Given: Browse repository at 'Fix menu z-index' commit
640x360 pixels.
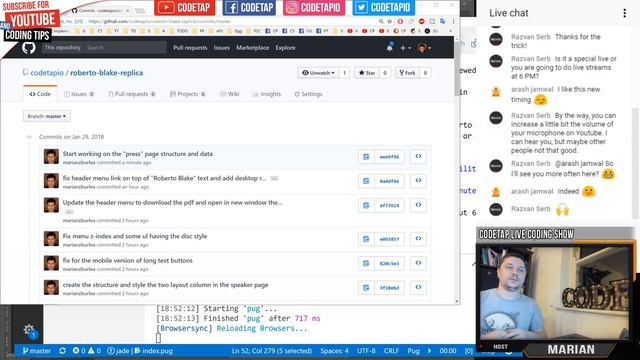Looking at the screenshot, I should (x=418, y=239).
